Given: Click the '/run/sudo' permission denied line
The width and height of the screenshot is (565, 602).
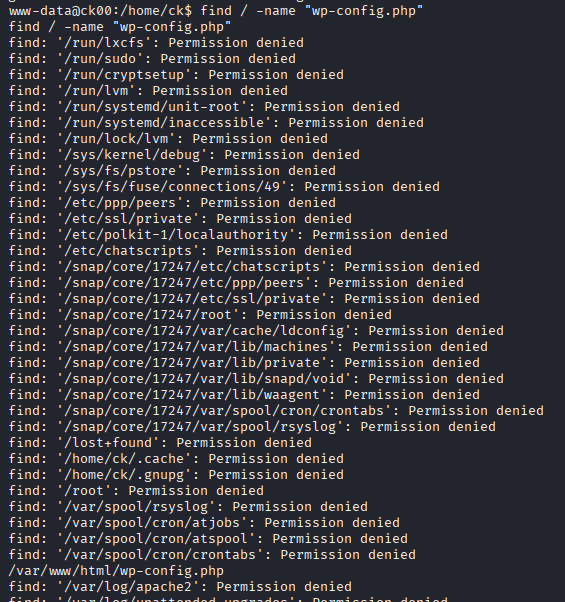Looking at the screenshot, I should coord(152,59).
